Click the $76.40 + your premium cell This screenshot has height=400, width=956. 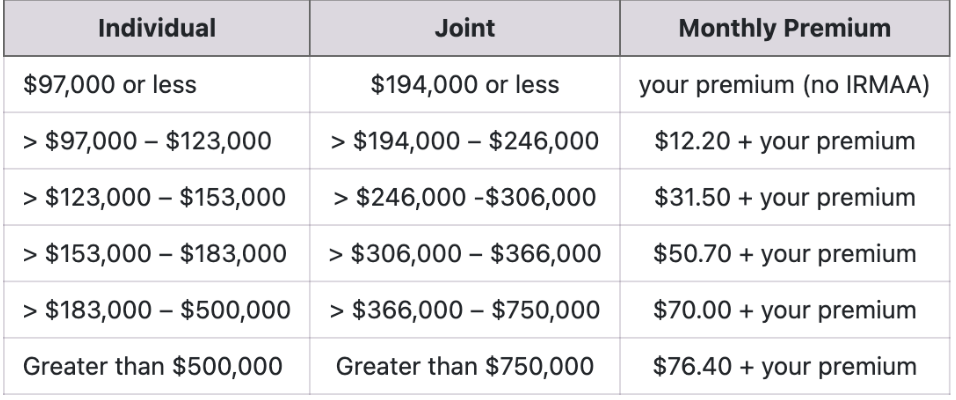coord(785,366)
